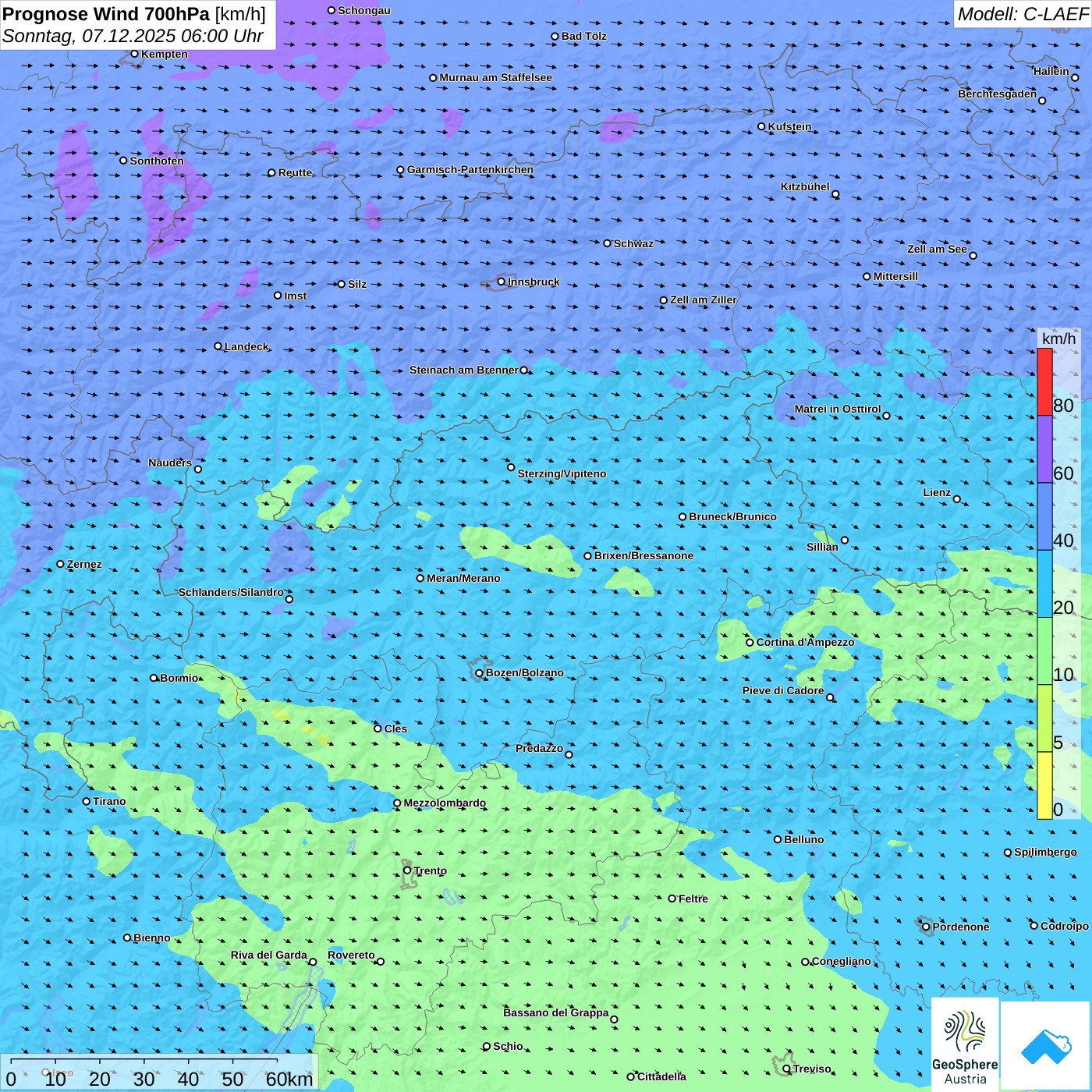This screenshot has height=1092, width=1092.
Task: Click the 'Matrei in Osttirol' label
Action: coord(838,409)
